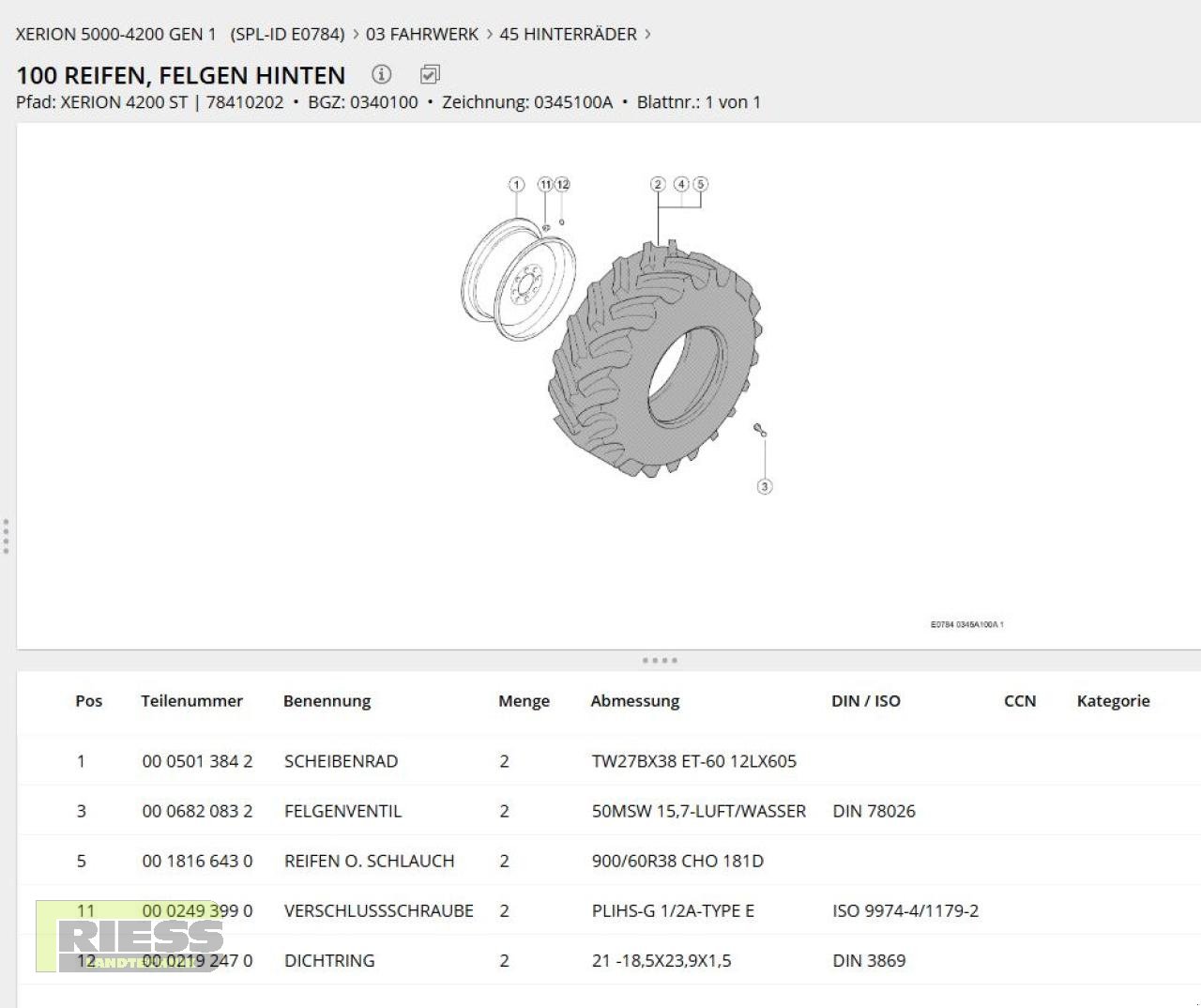The width and height of the screenshot is (1201, 1008).
Task: Select callout 5 above the tire
Action: 700,184
